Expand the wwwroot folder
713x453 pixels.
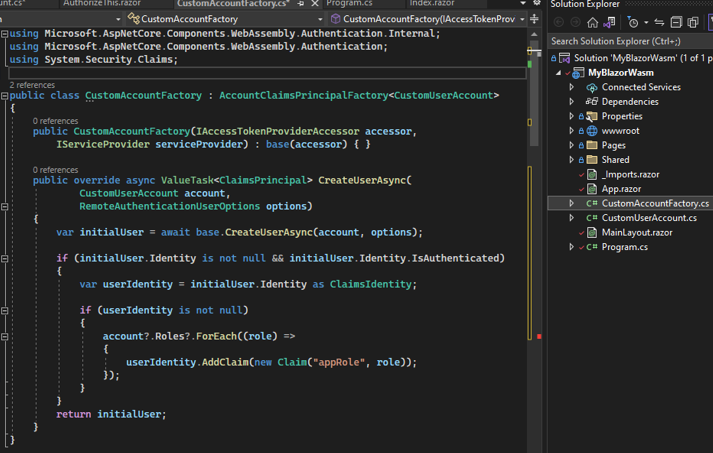click(572, 131)
